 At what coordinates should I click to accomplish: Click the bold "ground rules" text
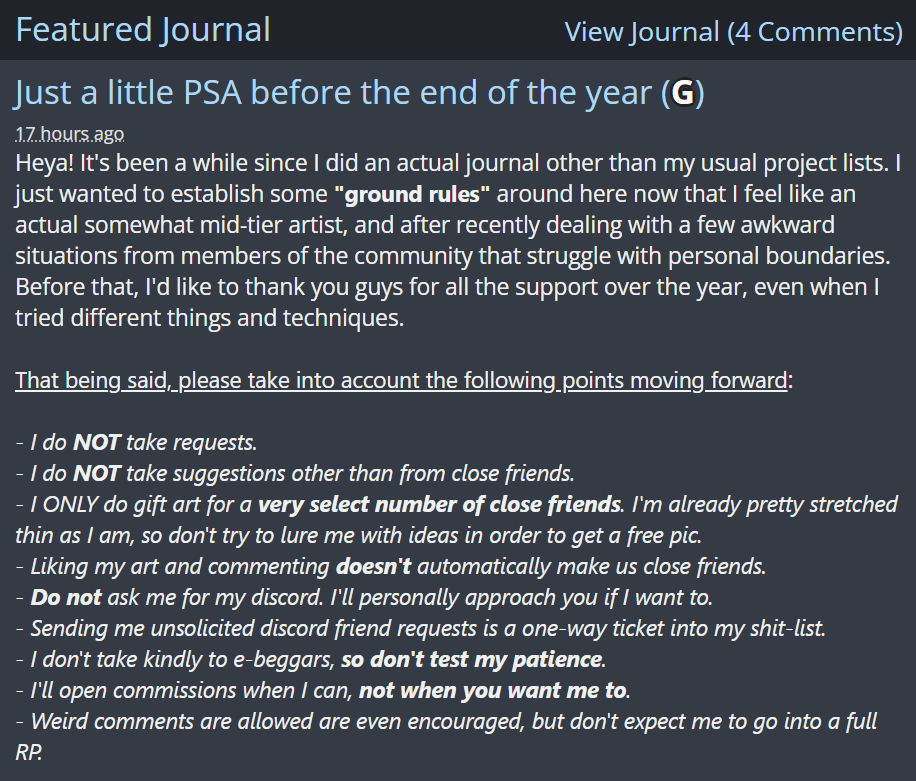(414, 193)
